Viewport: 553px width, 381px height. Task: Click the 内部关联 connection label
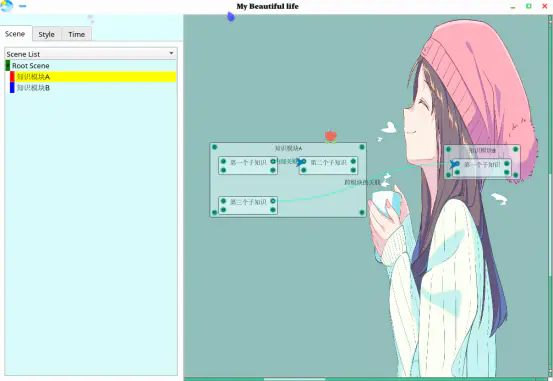point(286,161)
